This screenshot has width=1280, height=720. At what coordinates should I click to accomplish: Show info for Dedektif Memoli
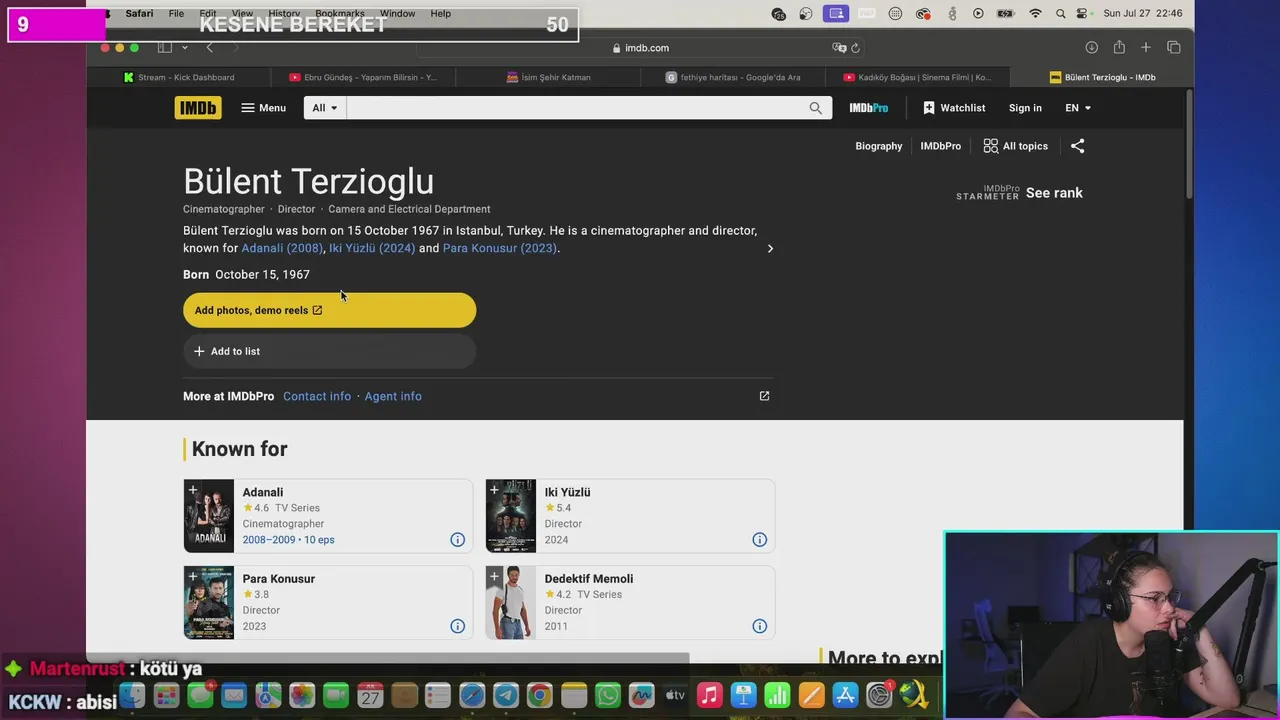(759, 626)
